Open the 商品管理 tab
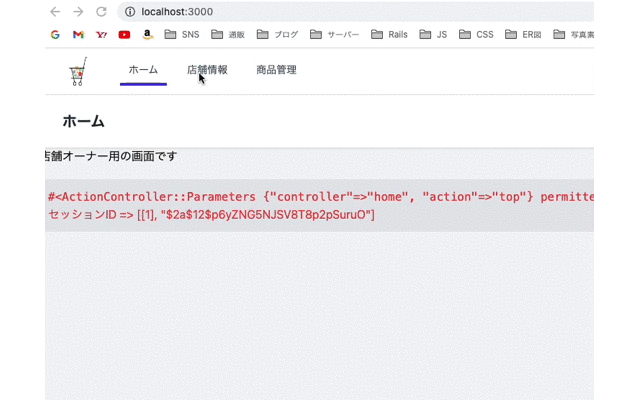The image size is (640, 400). click(x=276, y=70)
